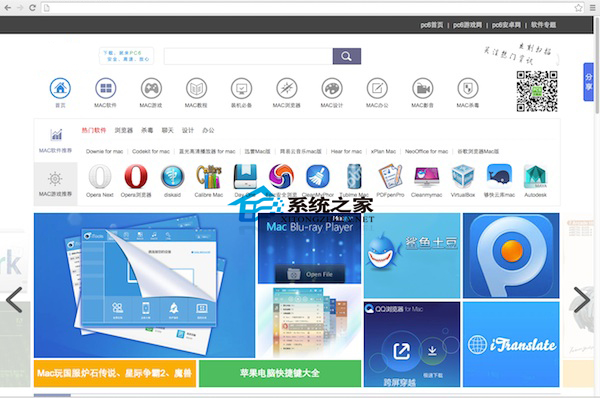This screenshot has height=398, width=600.
Task: Click the browser address bar
Action: point(308,8)
